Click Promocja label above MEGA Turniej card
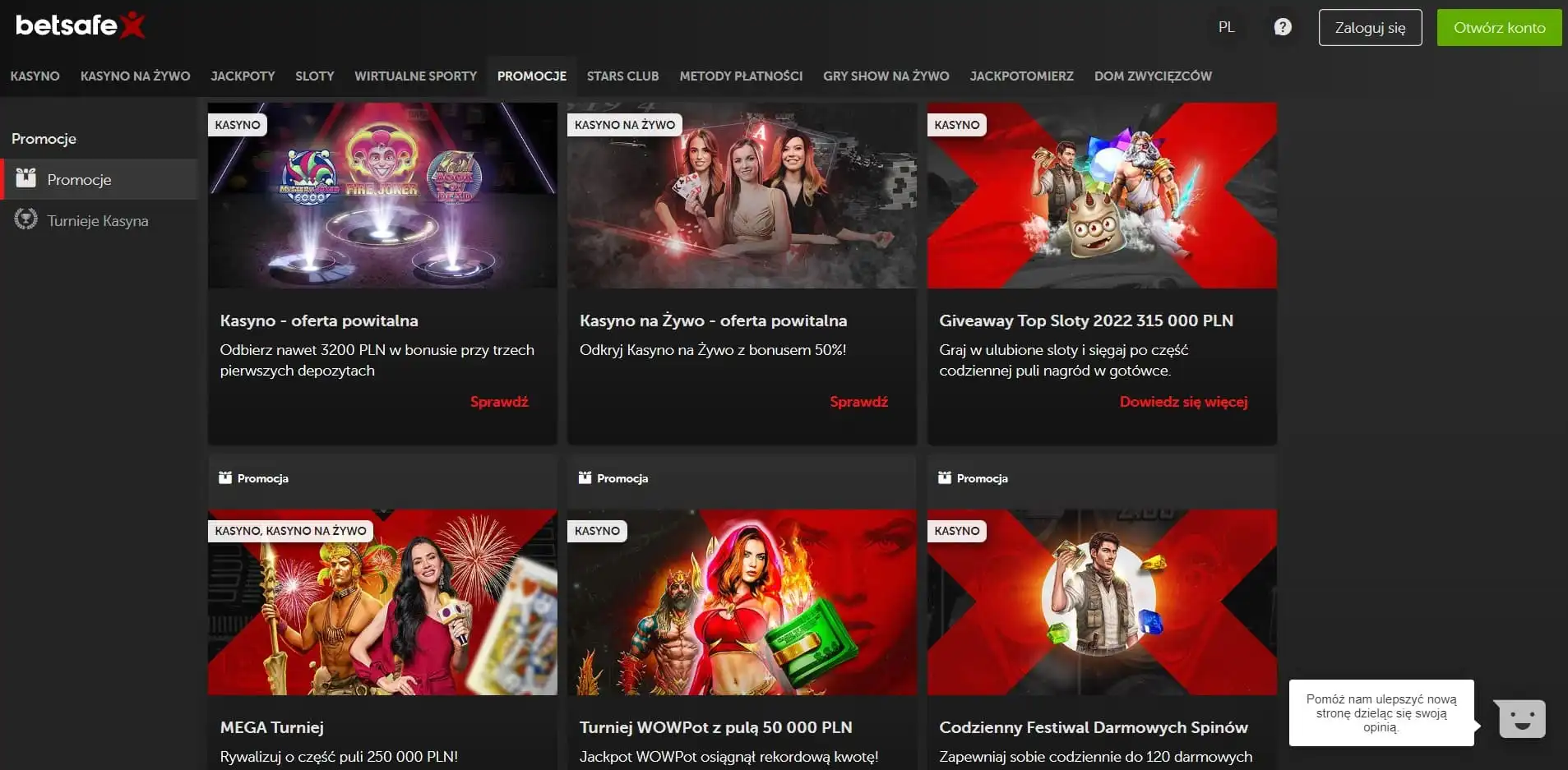This screenshot has width=1568, height=770. (x=263, y=478)
